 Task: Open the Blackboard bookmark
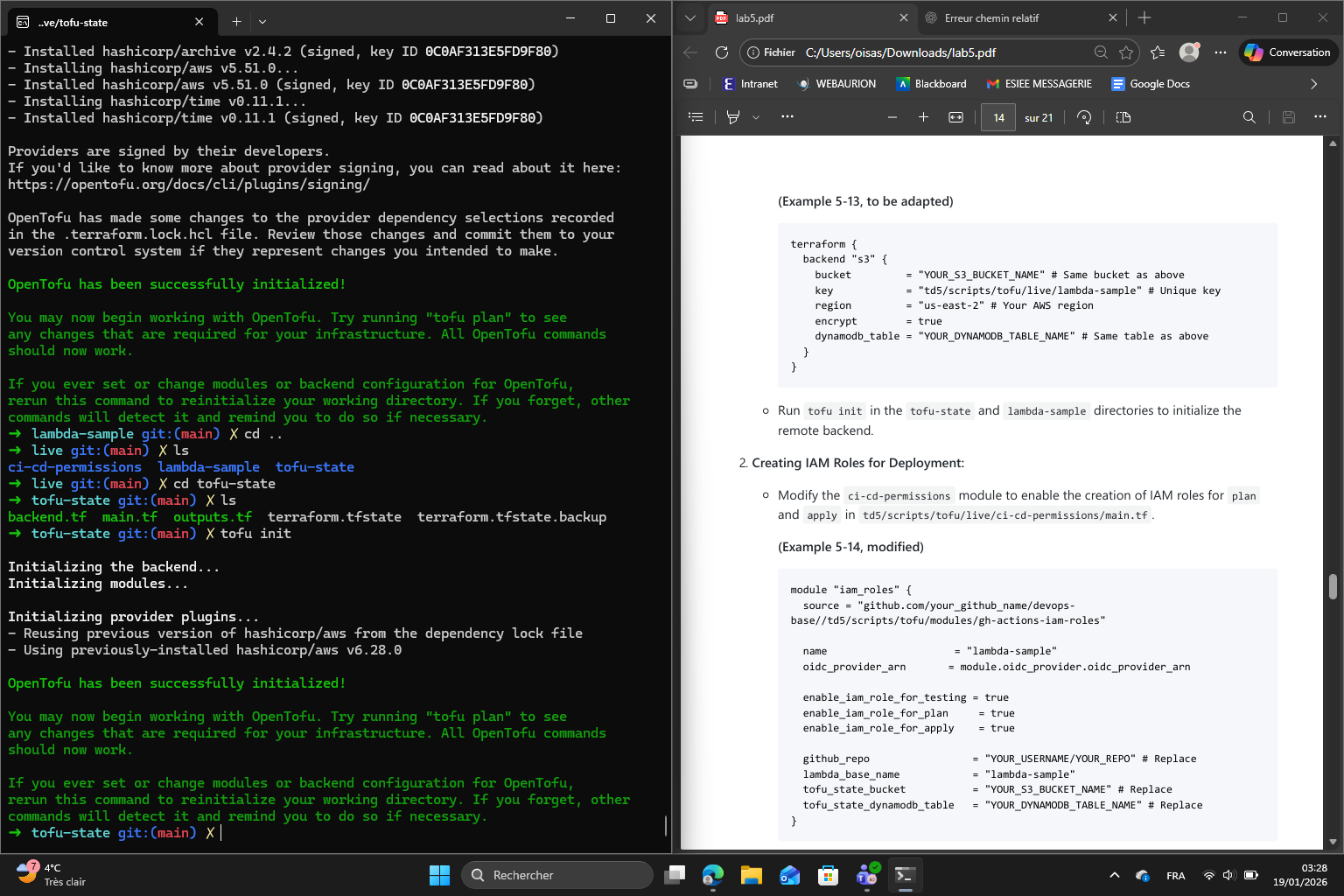point(931,84)
